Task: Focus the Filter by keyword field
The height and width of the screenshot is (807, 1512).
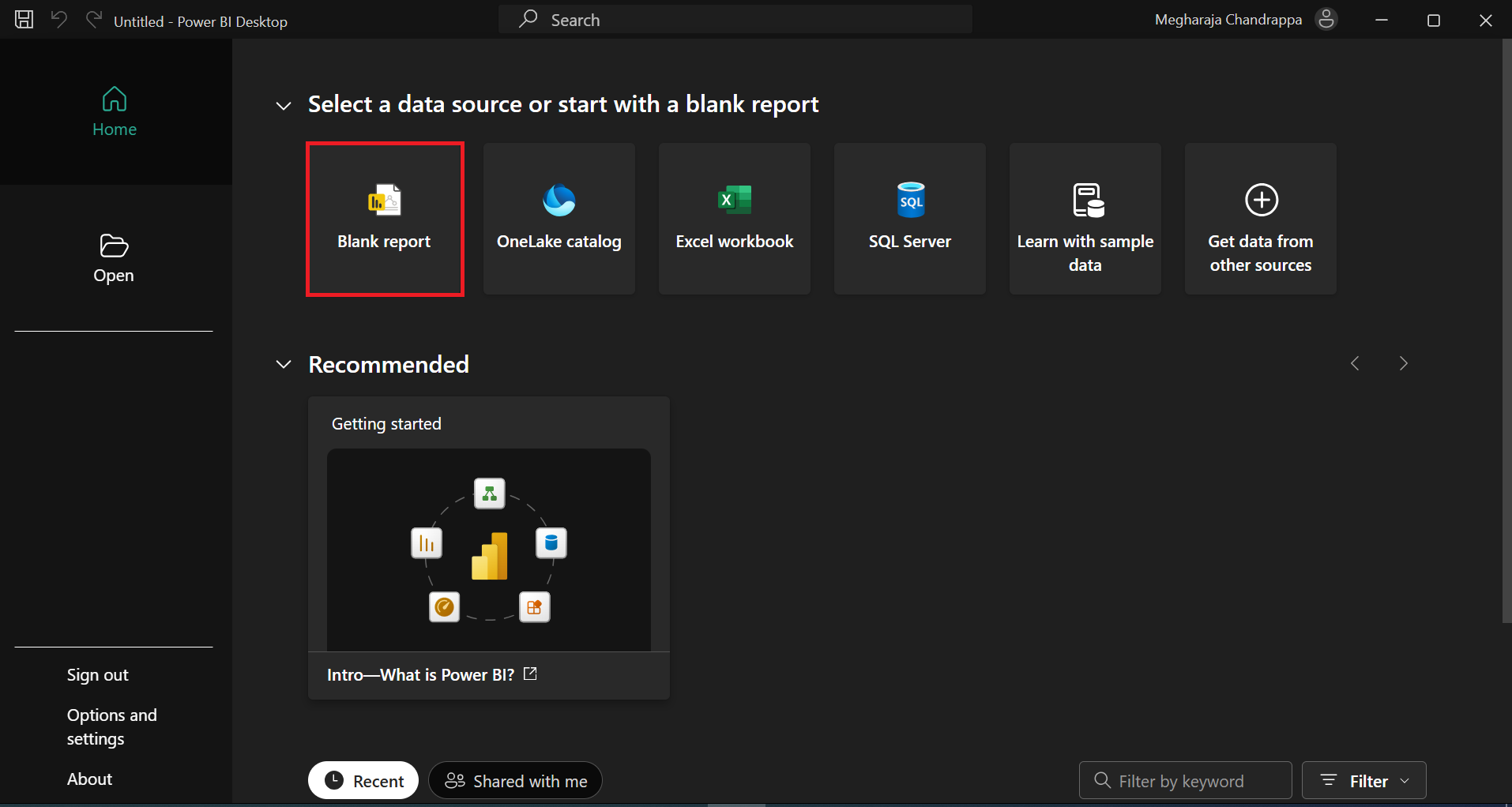Action: pos(1185,781)
